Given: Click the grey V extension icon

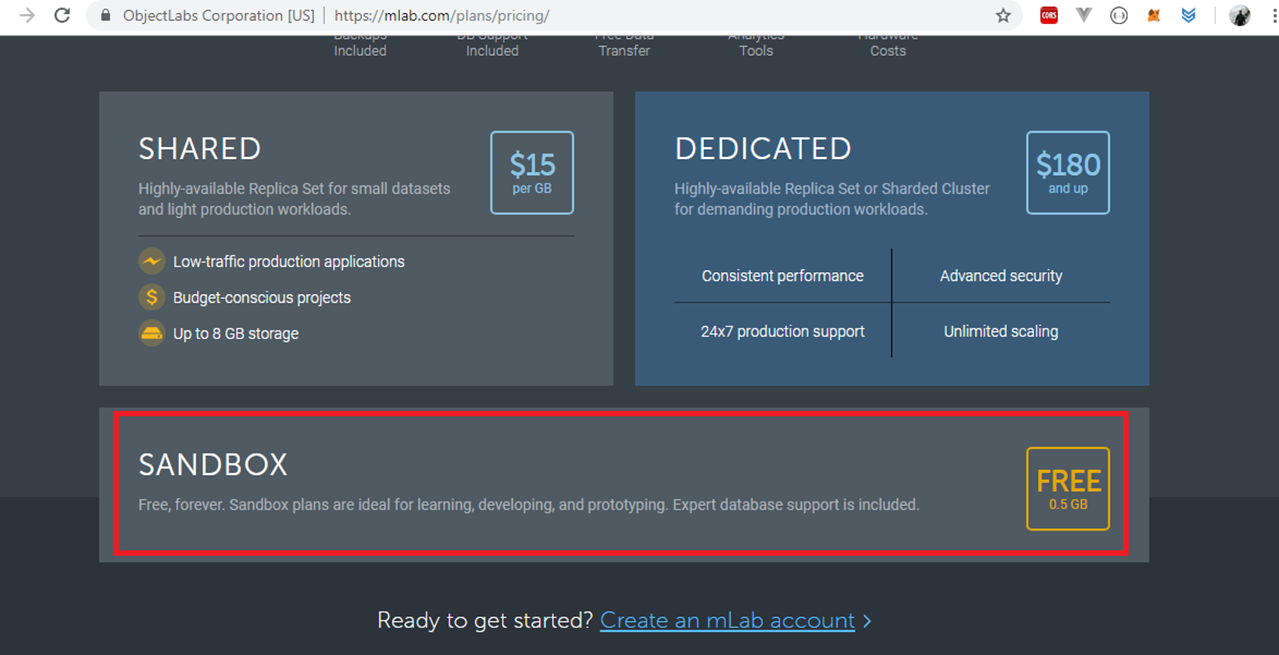Looking at the screenshot, I should click(x=1084, y=16).
